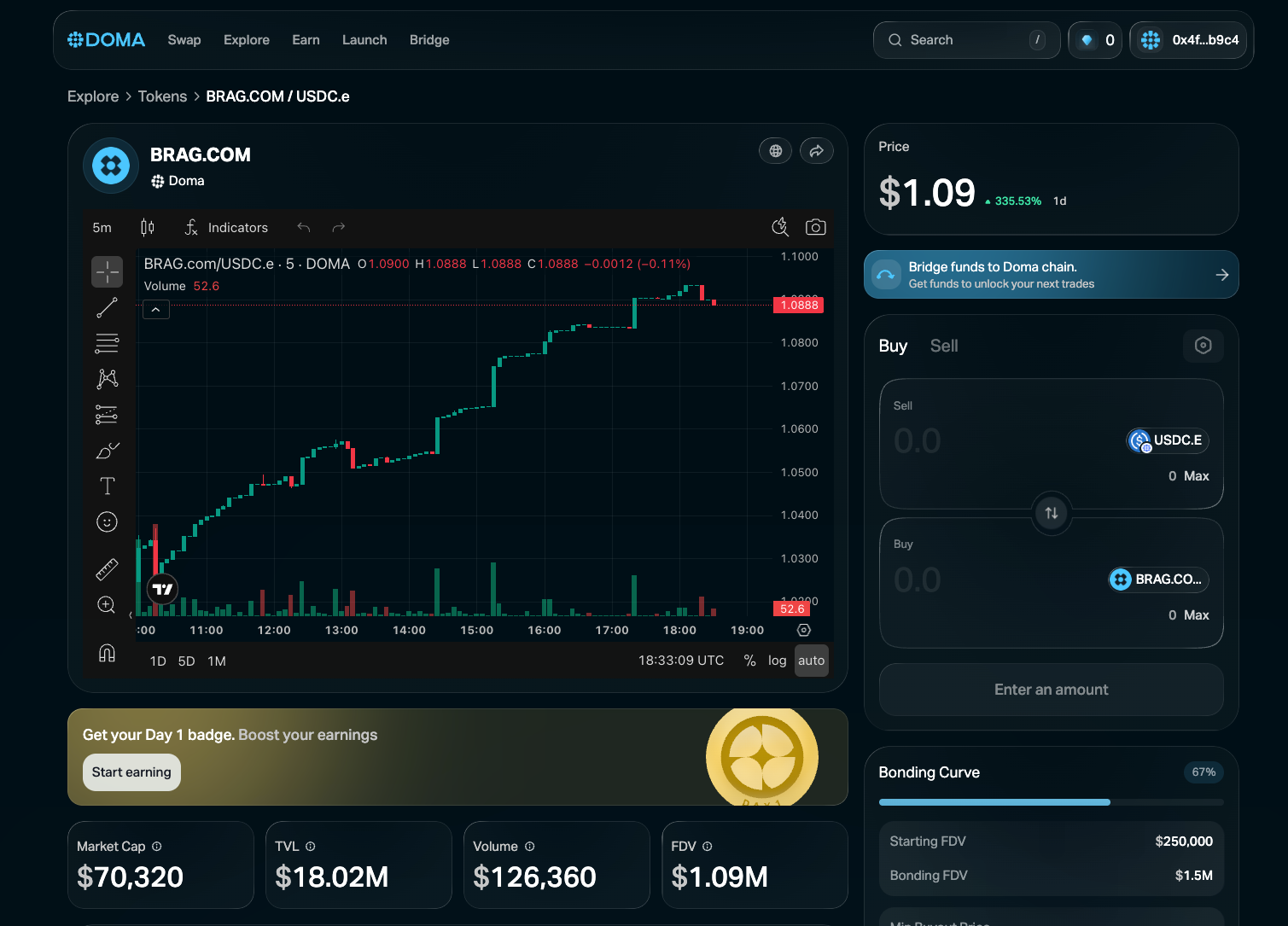
Task: Swap sell and buy tokens arrows
Action: click(1052, 513)
